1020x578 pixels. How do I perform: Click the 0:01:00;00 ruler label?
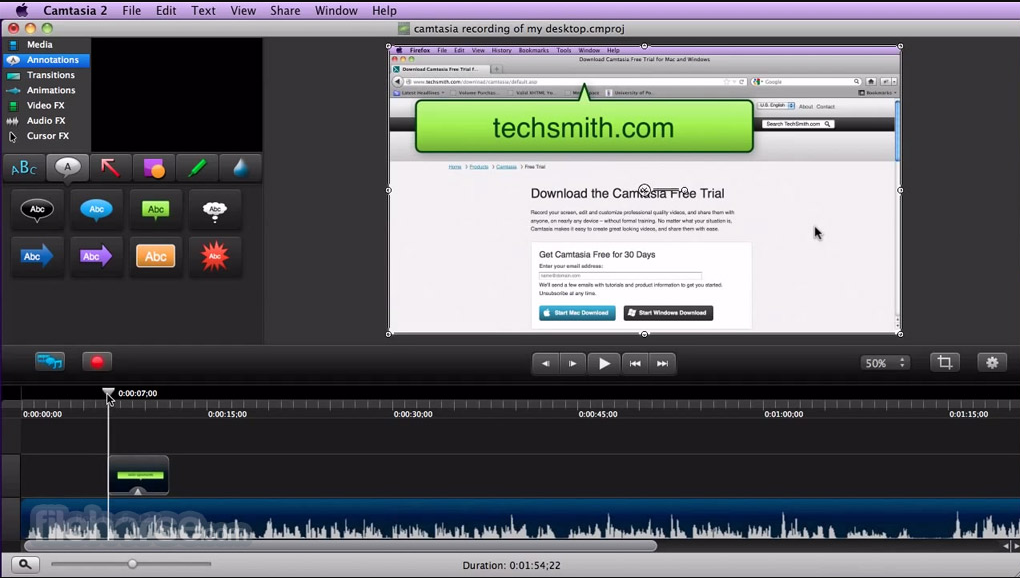(783, 414)
